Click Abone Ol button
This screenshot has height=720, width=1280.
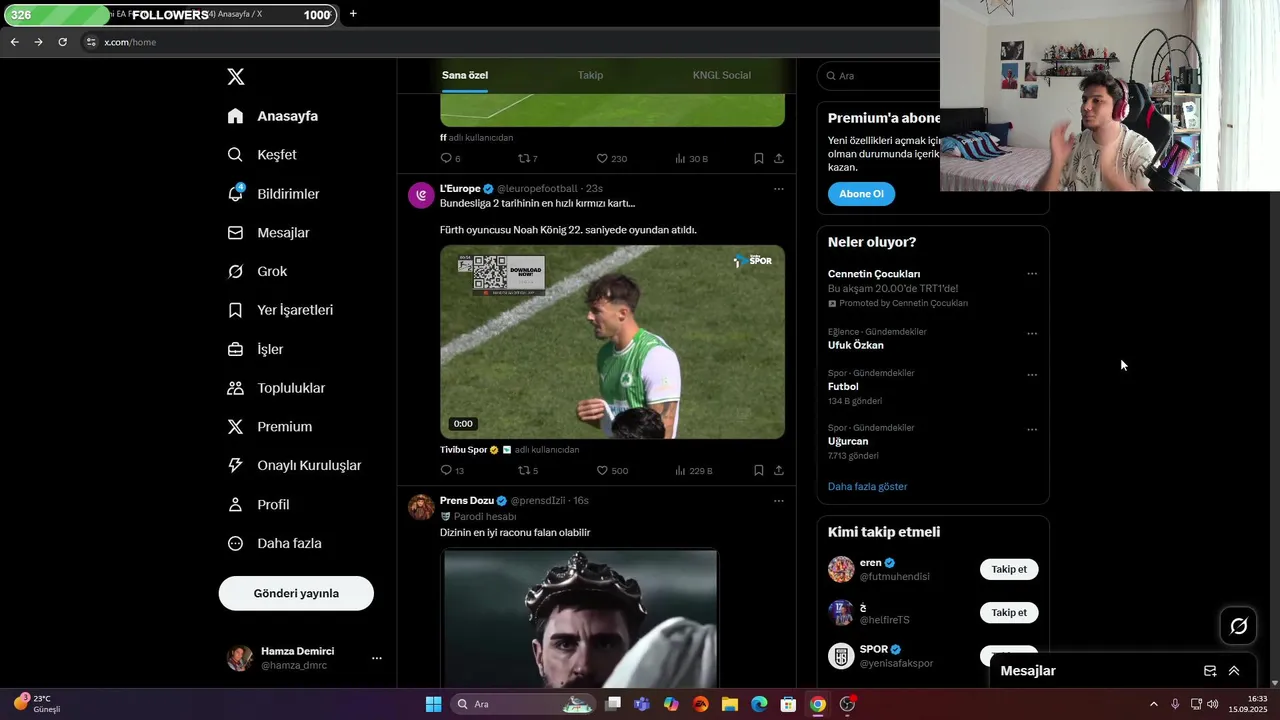861,194
